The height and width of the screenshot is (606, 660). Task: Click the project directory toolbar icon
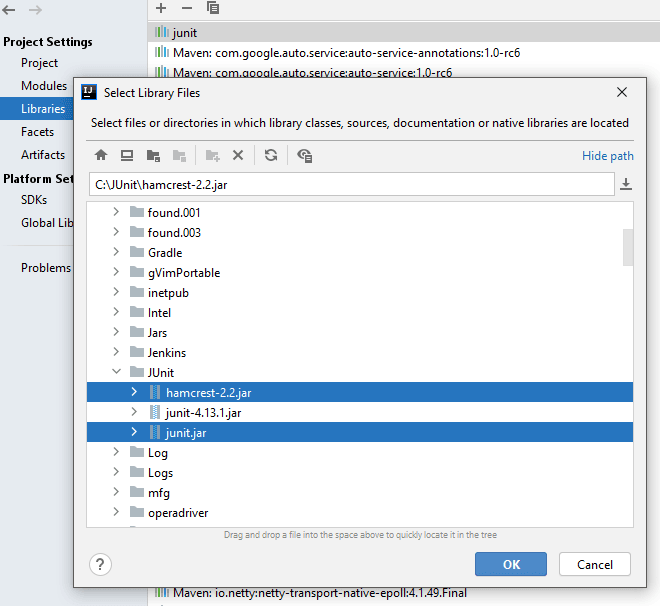coord(153,155)
